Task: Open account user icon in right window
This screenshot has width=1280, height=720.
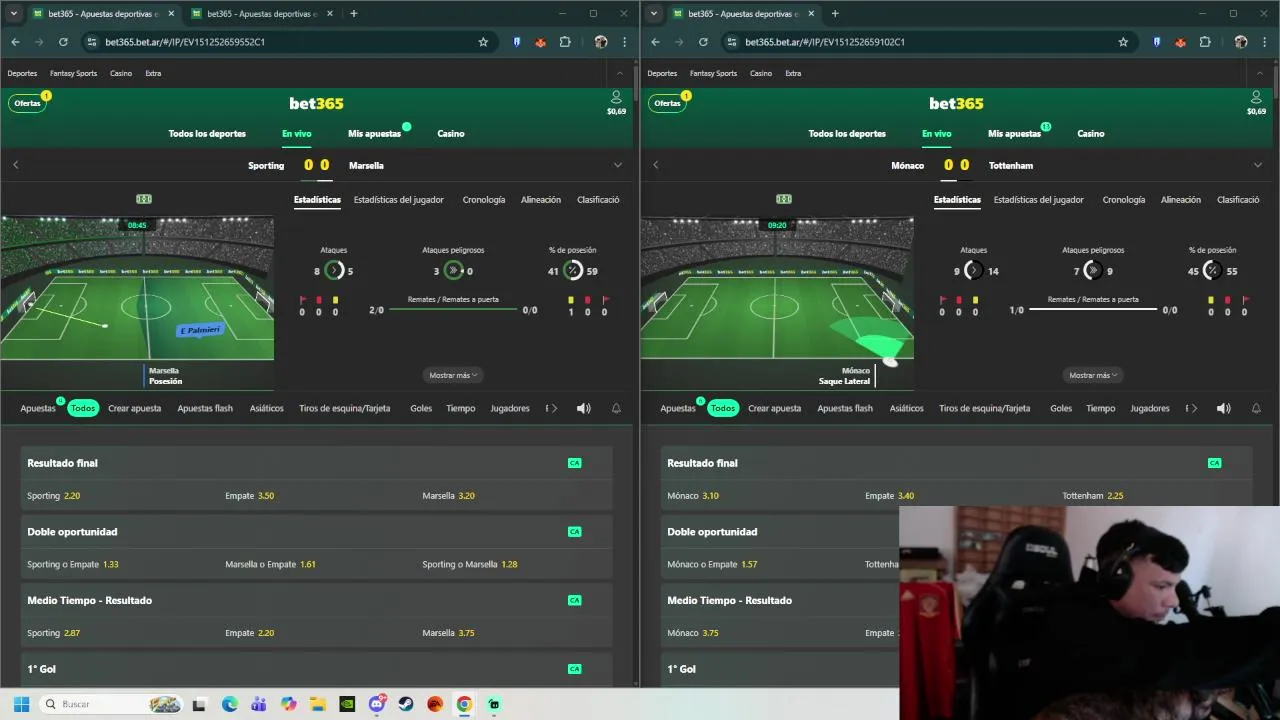Action: tap(1256, 97)
